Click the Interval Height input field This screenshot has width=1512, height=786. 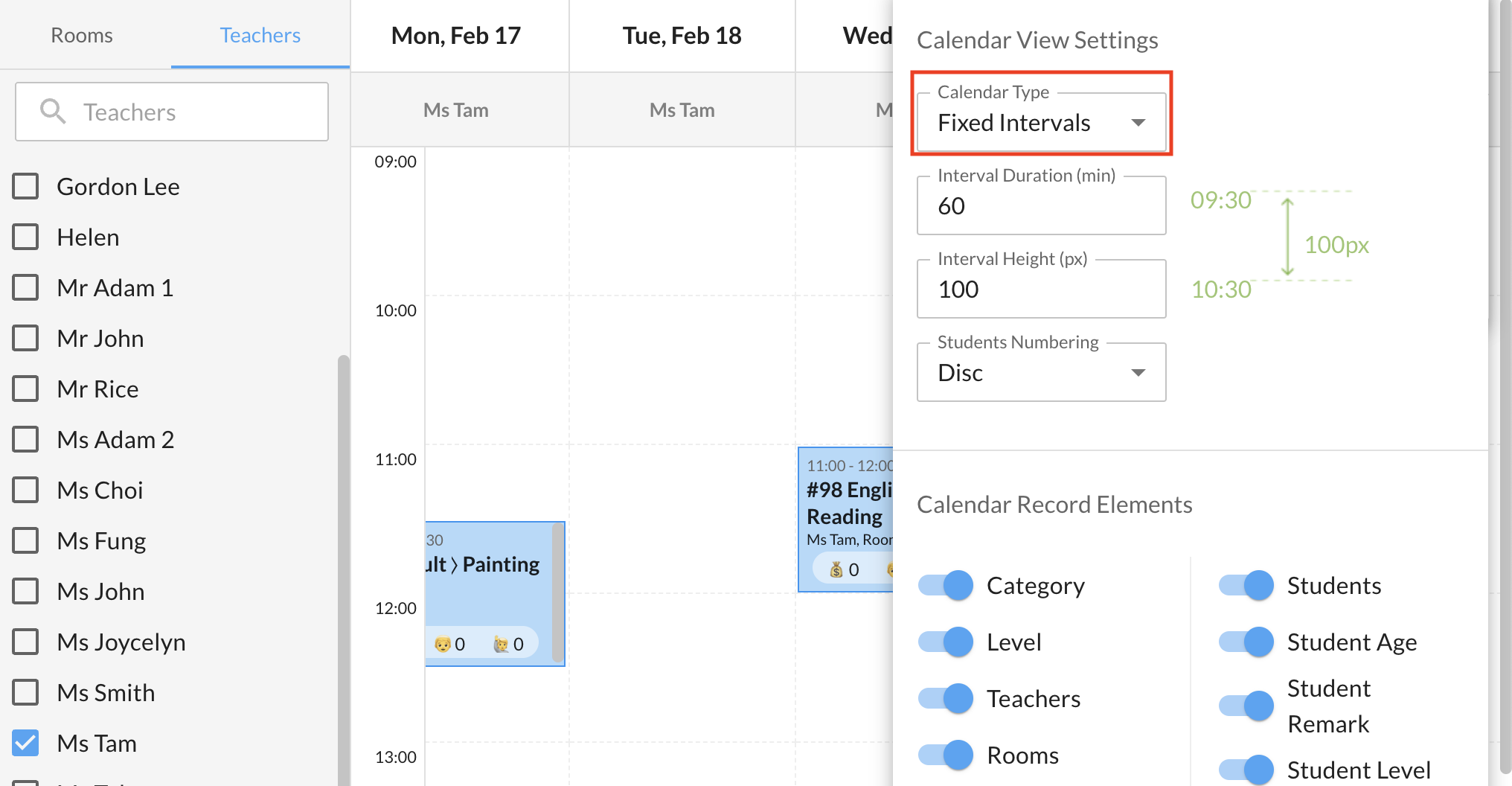tap(1041, 290)
